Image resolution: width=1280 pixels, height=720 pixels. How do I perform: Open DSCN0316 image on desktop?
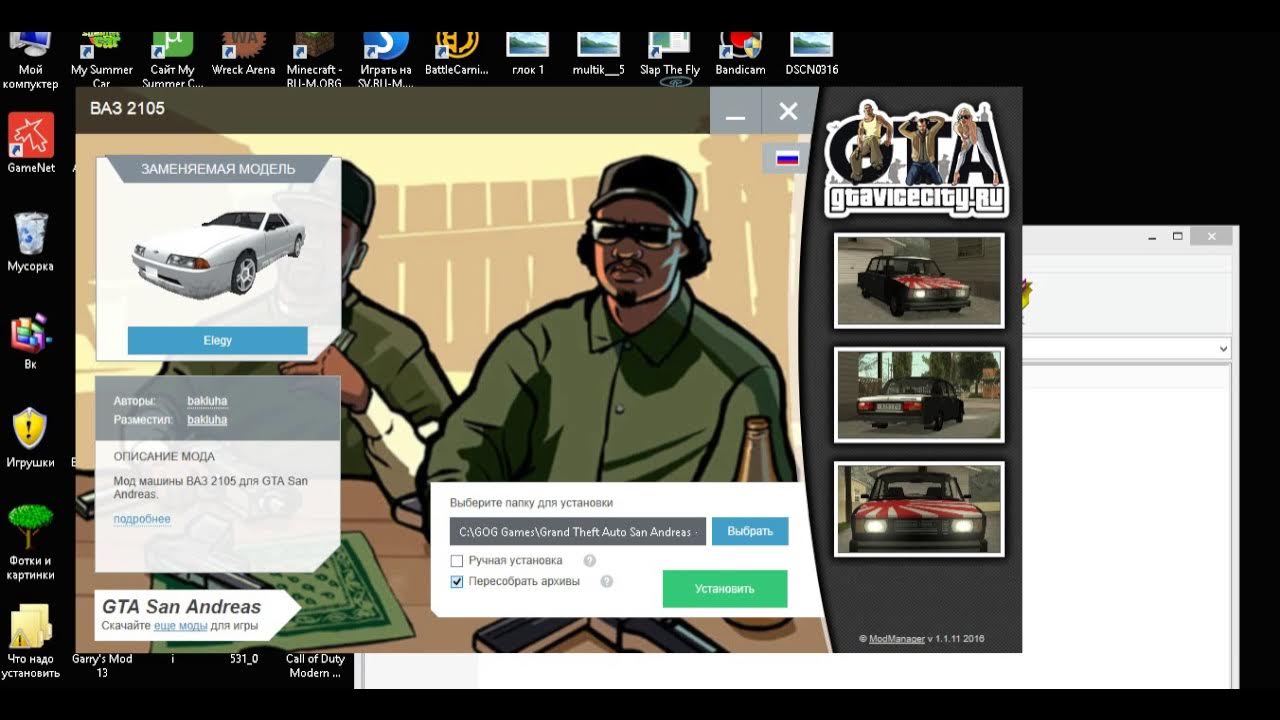pyautogui.click(x=811, y=55)
